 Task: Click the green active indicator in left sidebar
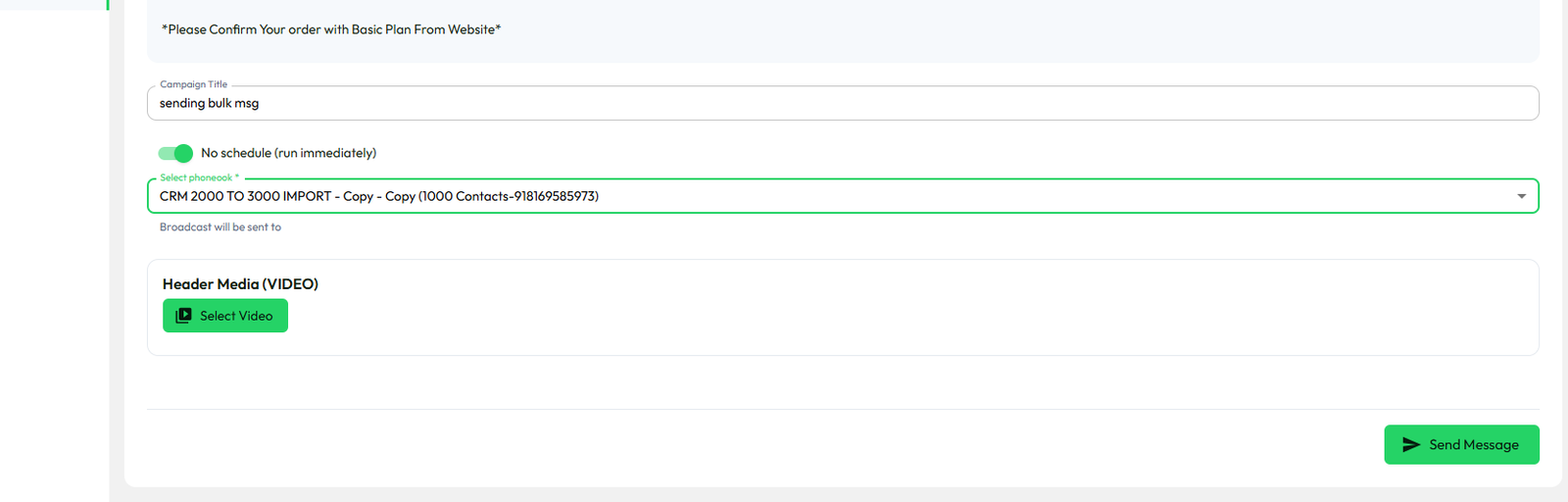[x=107, y=4]
